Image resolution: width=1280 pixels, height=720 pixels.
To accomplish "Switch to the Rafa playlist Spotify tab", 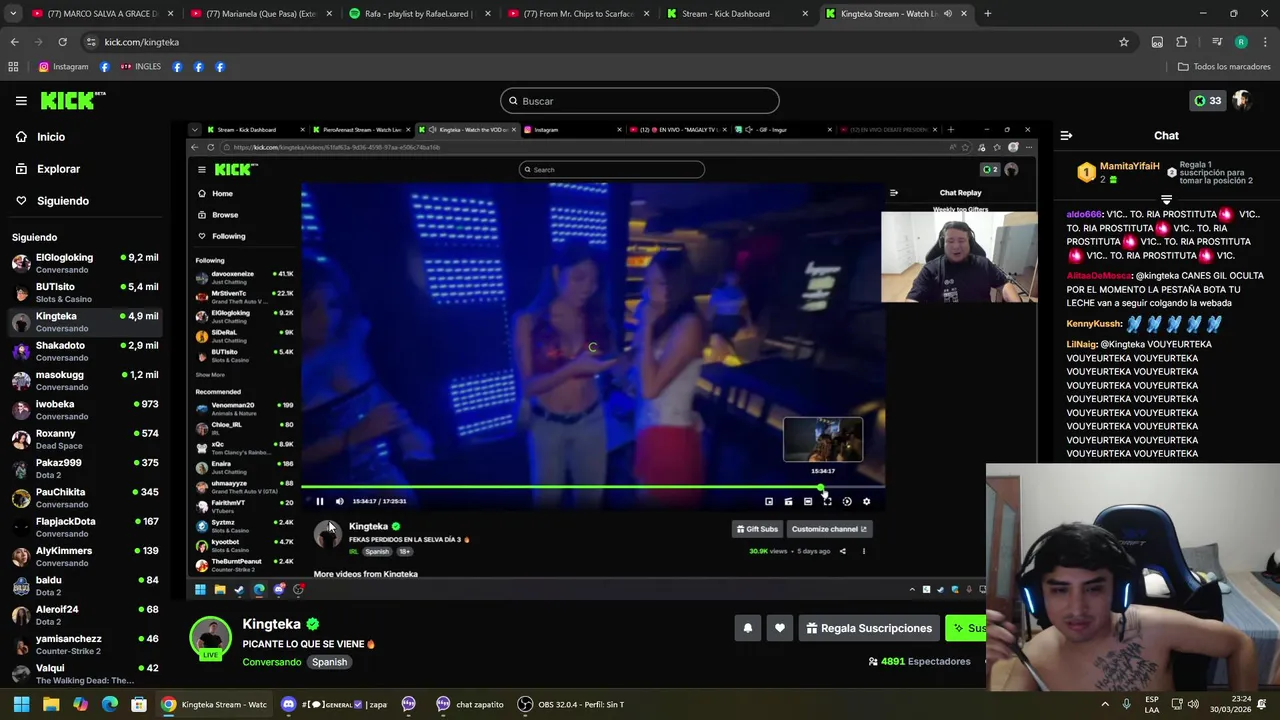I will tap(420, 14).
